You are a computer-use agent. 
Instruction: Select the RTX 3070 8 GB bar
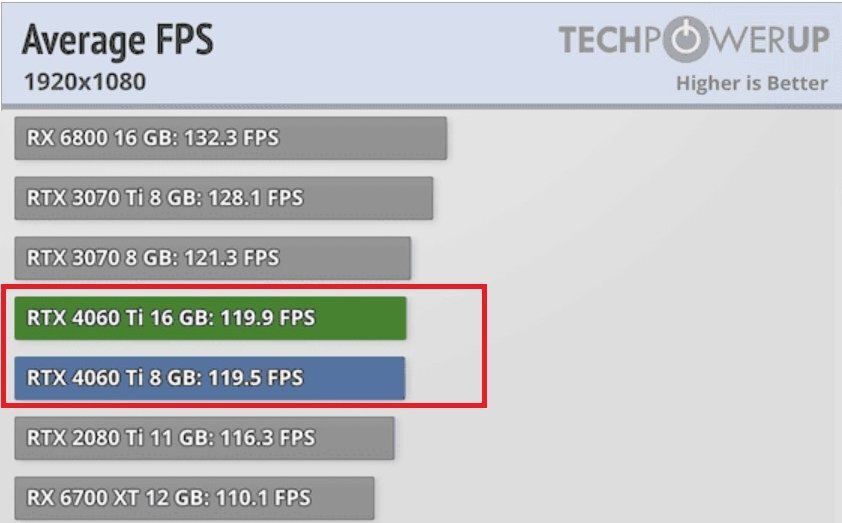coord(213,258)
